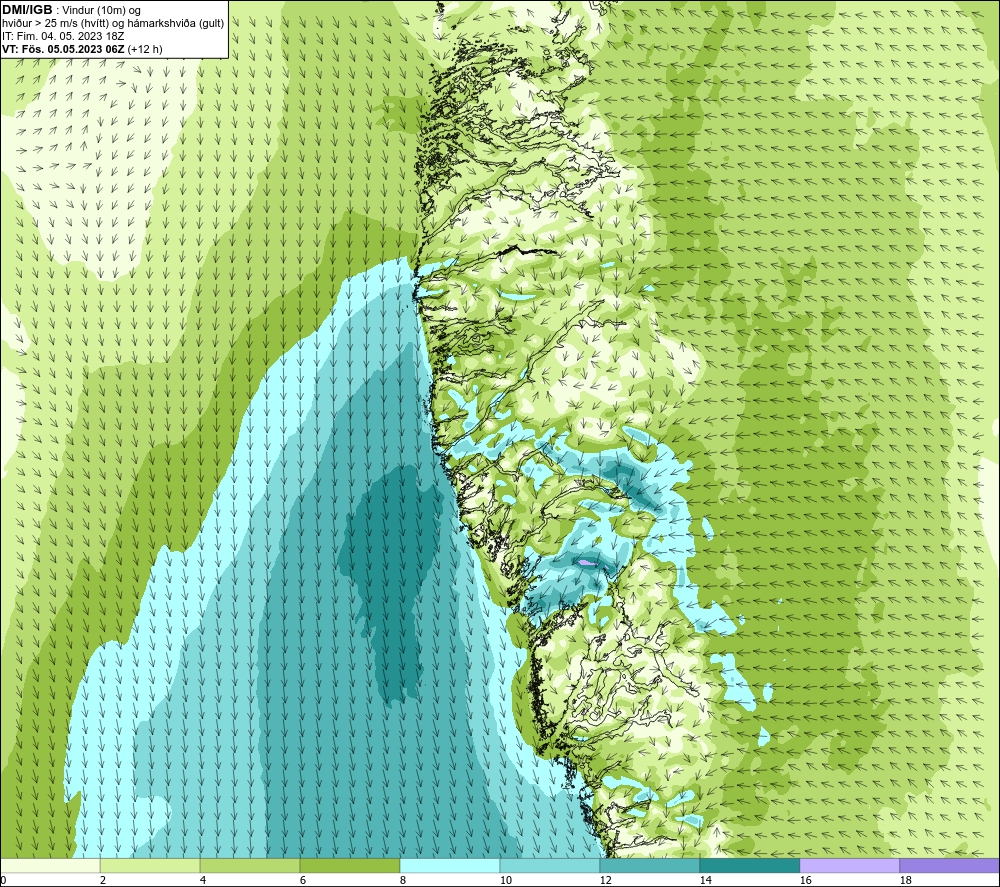
Task: Click the scale label '18'
Action: [905, 881]
